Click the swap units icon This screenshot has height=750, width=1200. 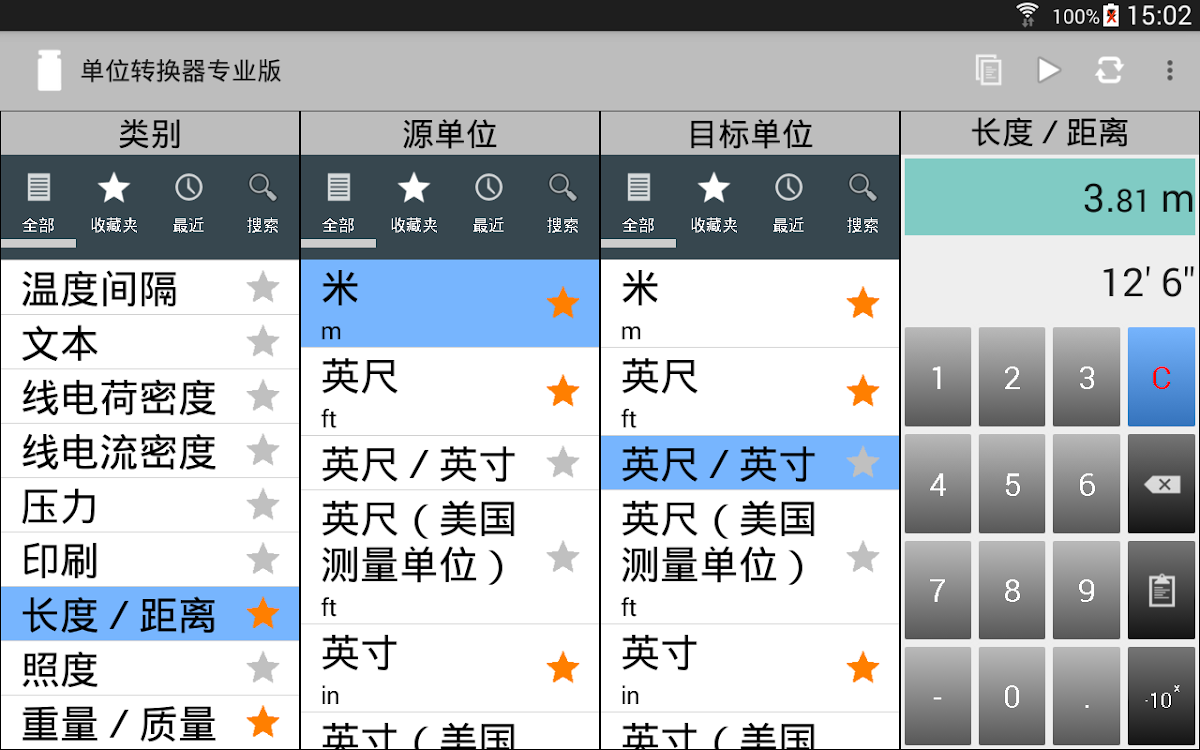1108,70
